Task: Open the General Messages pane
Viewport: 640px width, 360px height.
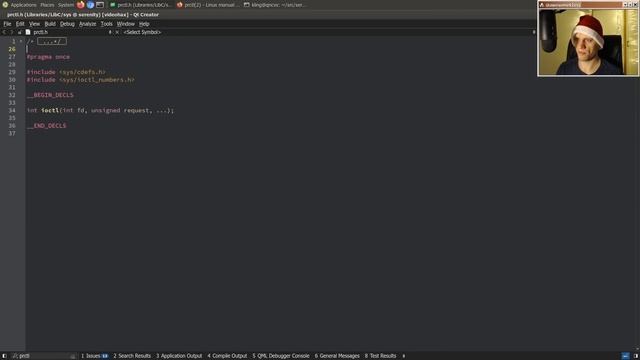Action: tap(337, 356)
